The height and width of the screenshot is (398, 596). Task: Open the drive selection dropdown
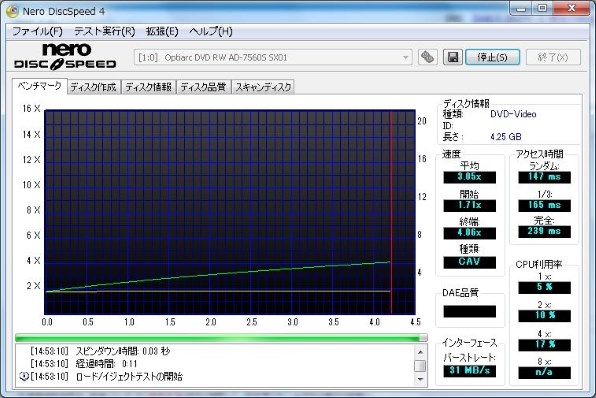click(x=273, y=57)
